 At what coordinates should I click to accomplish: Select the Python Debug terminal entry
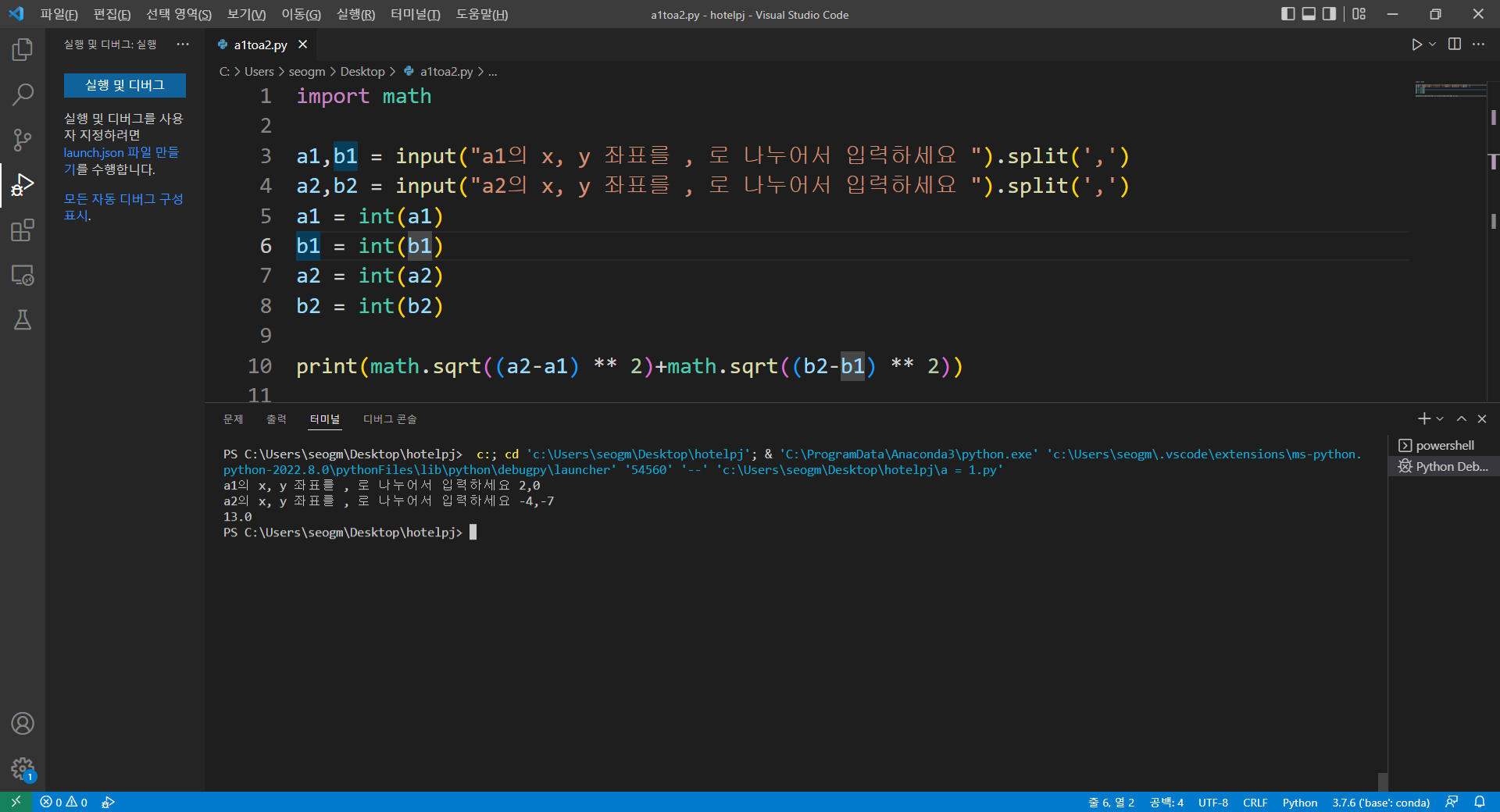[x=1444, y=466]
